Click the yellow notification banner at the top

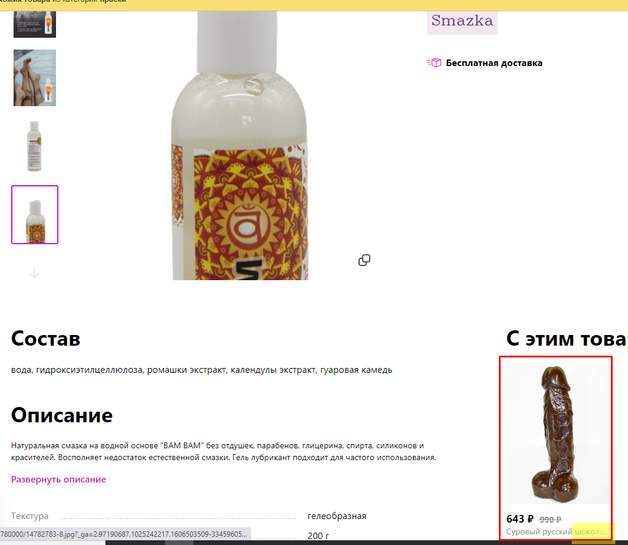[x=314, y=5]
